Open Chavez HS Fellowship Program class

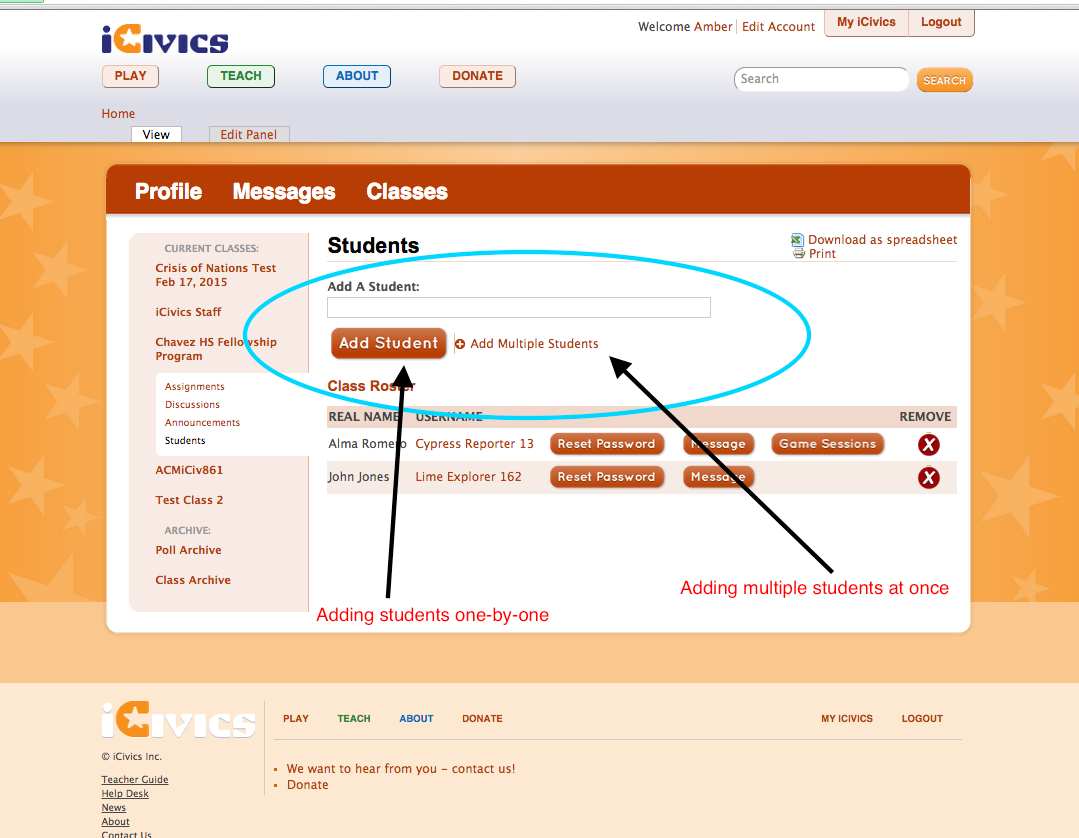[x=216, y=349]
